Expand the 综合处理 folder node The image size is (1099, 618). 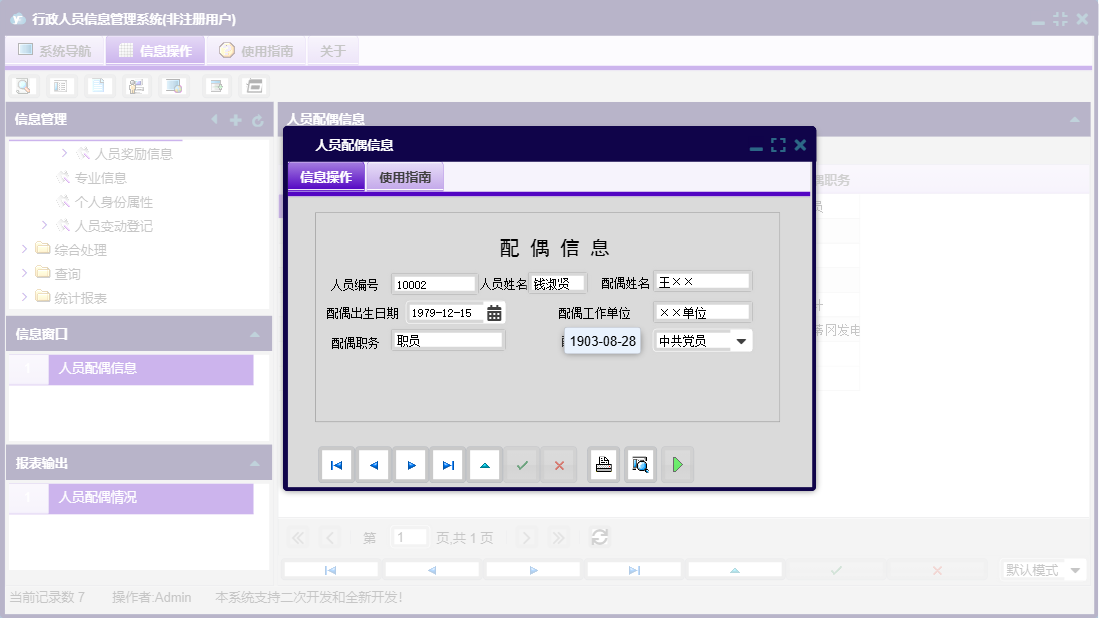pyautogui.click(x=25, y=249)
